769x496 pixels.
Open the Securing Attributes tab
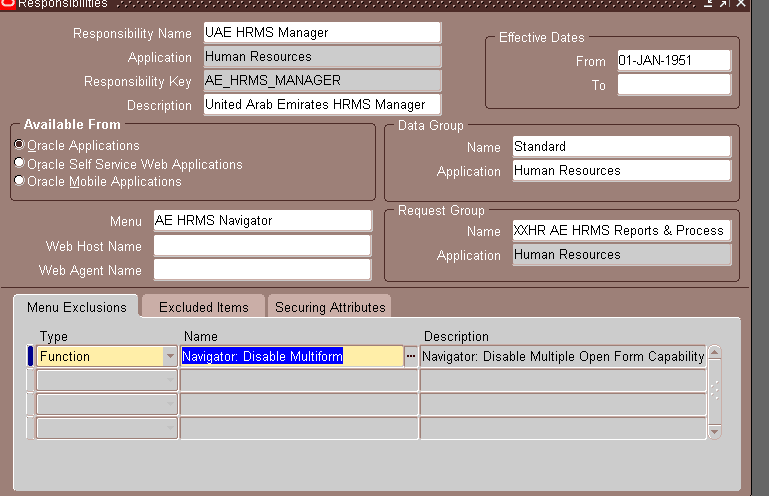[x=330, y=307]
